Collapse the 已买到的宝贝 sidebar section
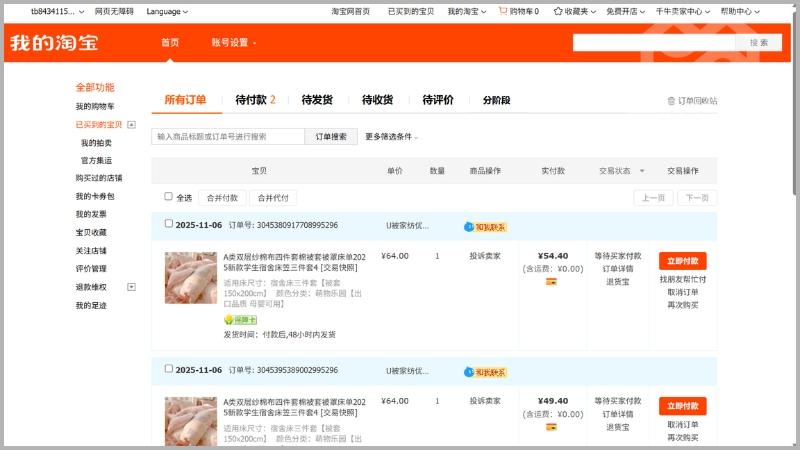800x450 pixels. point(131,124)
